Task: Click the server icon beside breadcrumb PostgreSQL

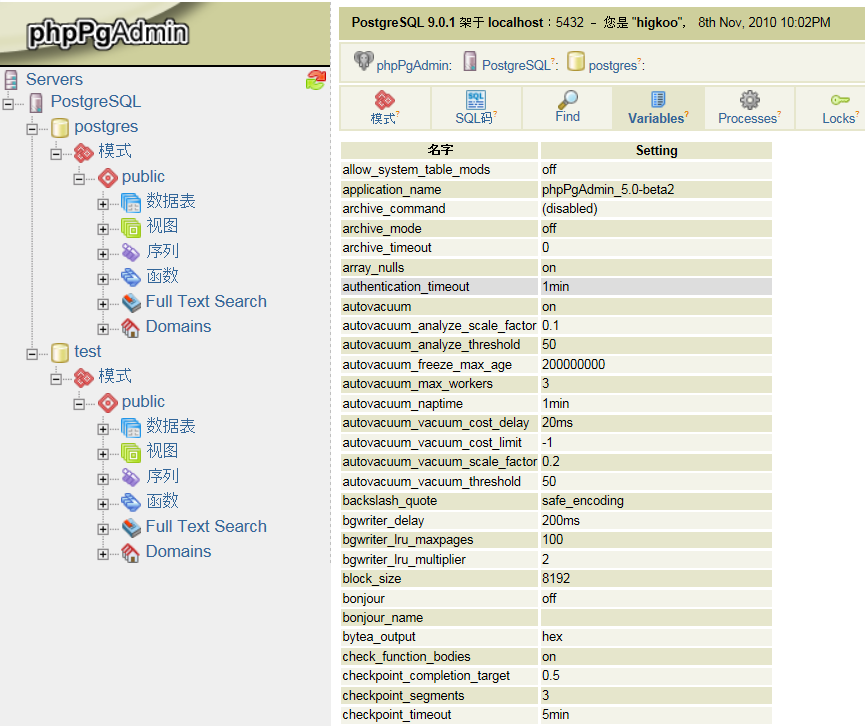Action: (x=470, y=61)
